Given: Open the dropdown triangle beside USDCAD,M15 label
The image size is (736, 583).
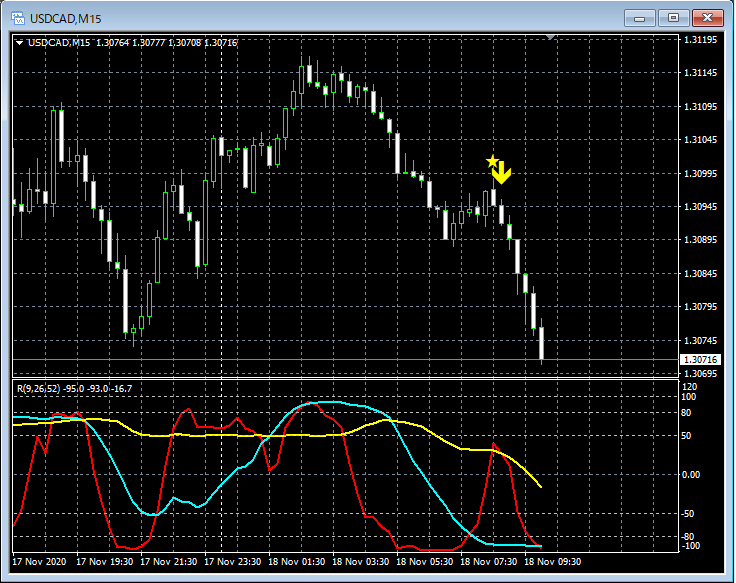Looking at the screenshot, I should coord(20,42).
